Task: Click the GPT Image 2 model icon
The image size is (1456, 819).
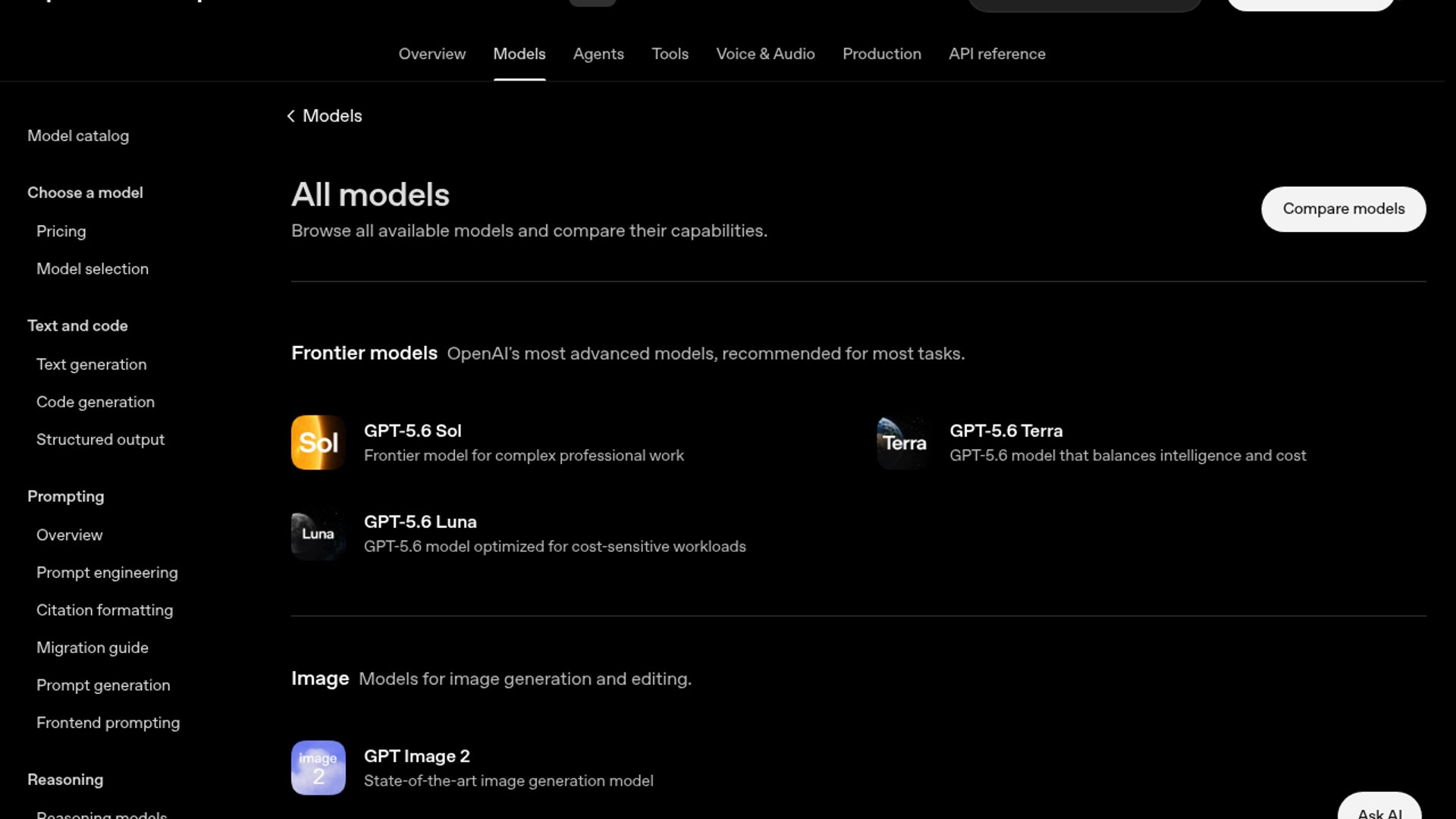Action: point(318,767)
